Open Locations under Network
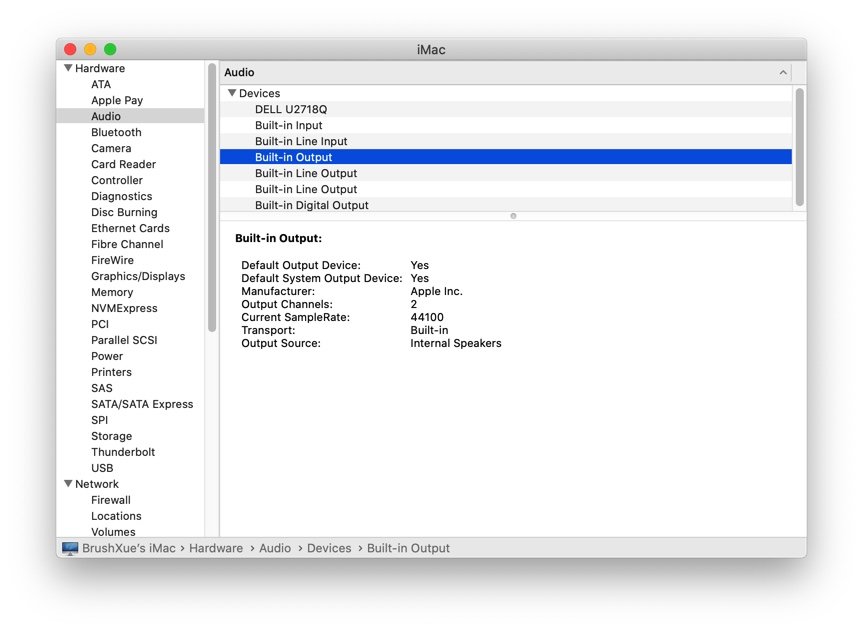Viewport: 863px width, 632px height. coord(116,516)
